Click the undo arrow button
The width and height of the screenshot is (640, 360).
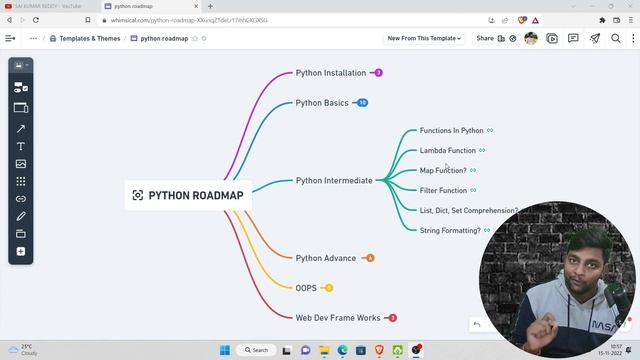(477, 324)
